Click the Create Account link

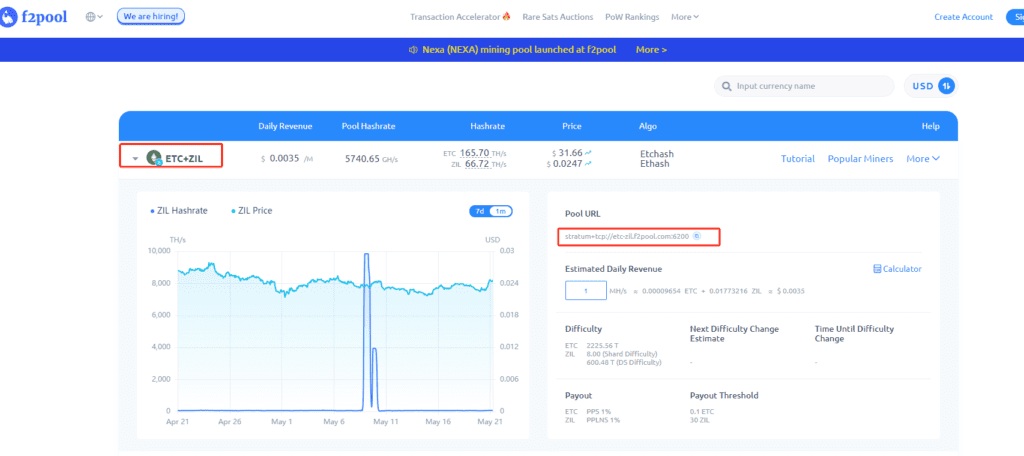(x=963, y=17)
